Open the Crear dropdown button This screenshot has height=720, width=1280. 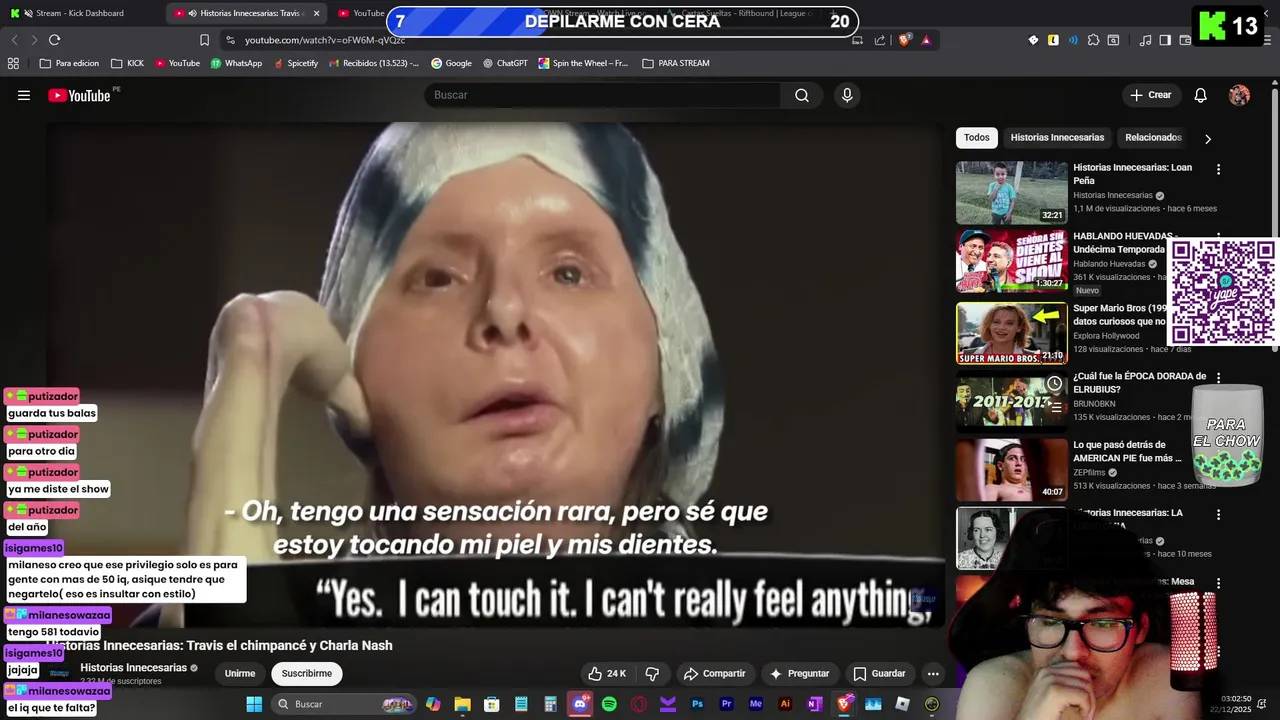point(1150,95)
